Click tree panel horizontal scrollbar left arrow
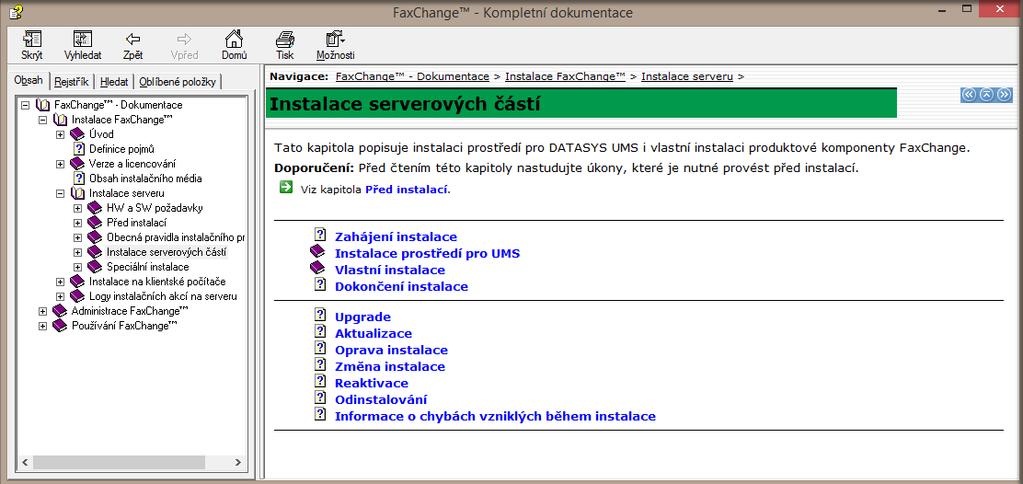The height and width of the screenshot is (484, 1023). click(x=25, y=462)
